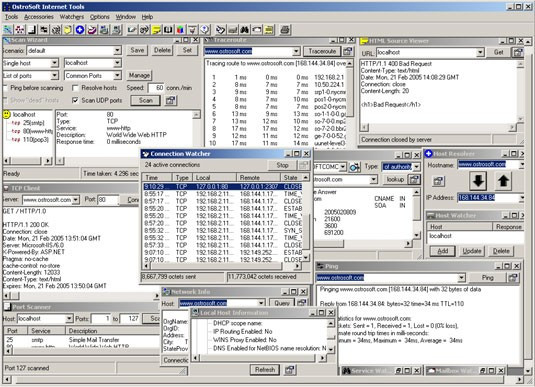
Task: Open the Tools menu
Action: click(x=11, y=17)
